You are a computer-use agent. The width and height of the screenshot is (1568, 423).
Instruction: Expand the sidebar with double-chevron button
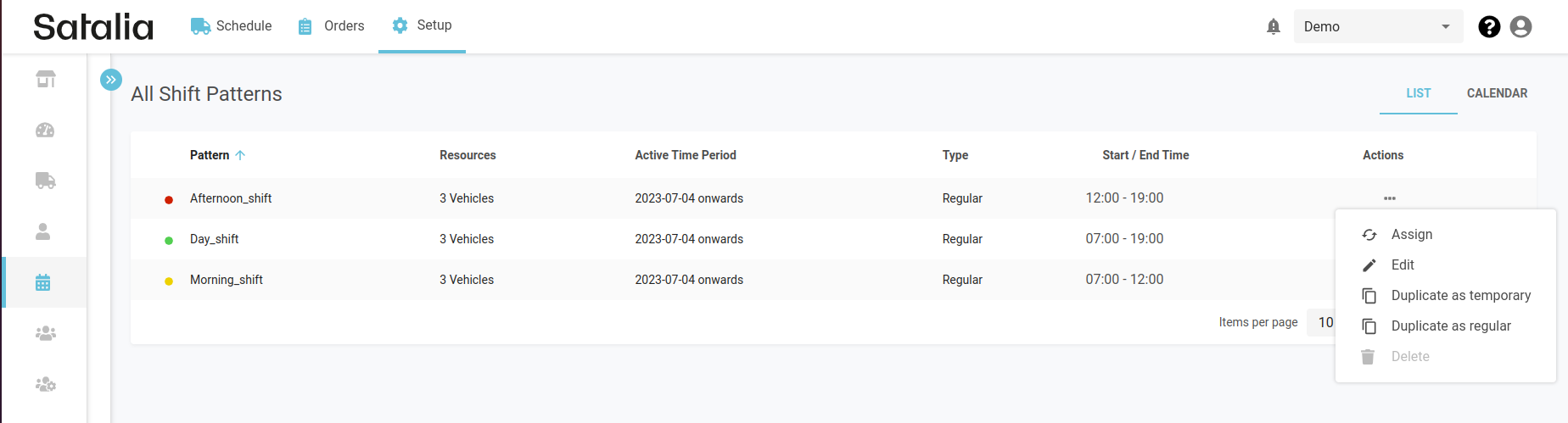coord(111,80)
